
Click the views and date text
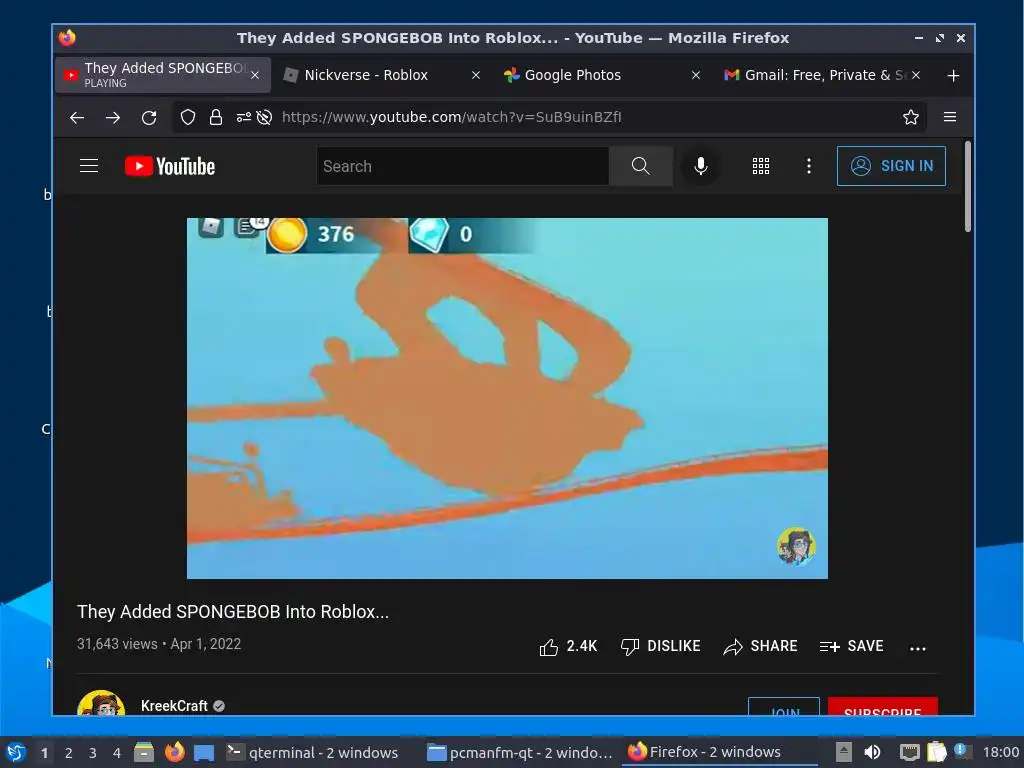click(159, 644)
